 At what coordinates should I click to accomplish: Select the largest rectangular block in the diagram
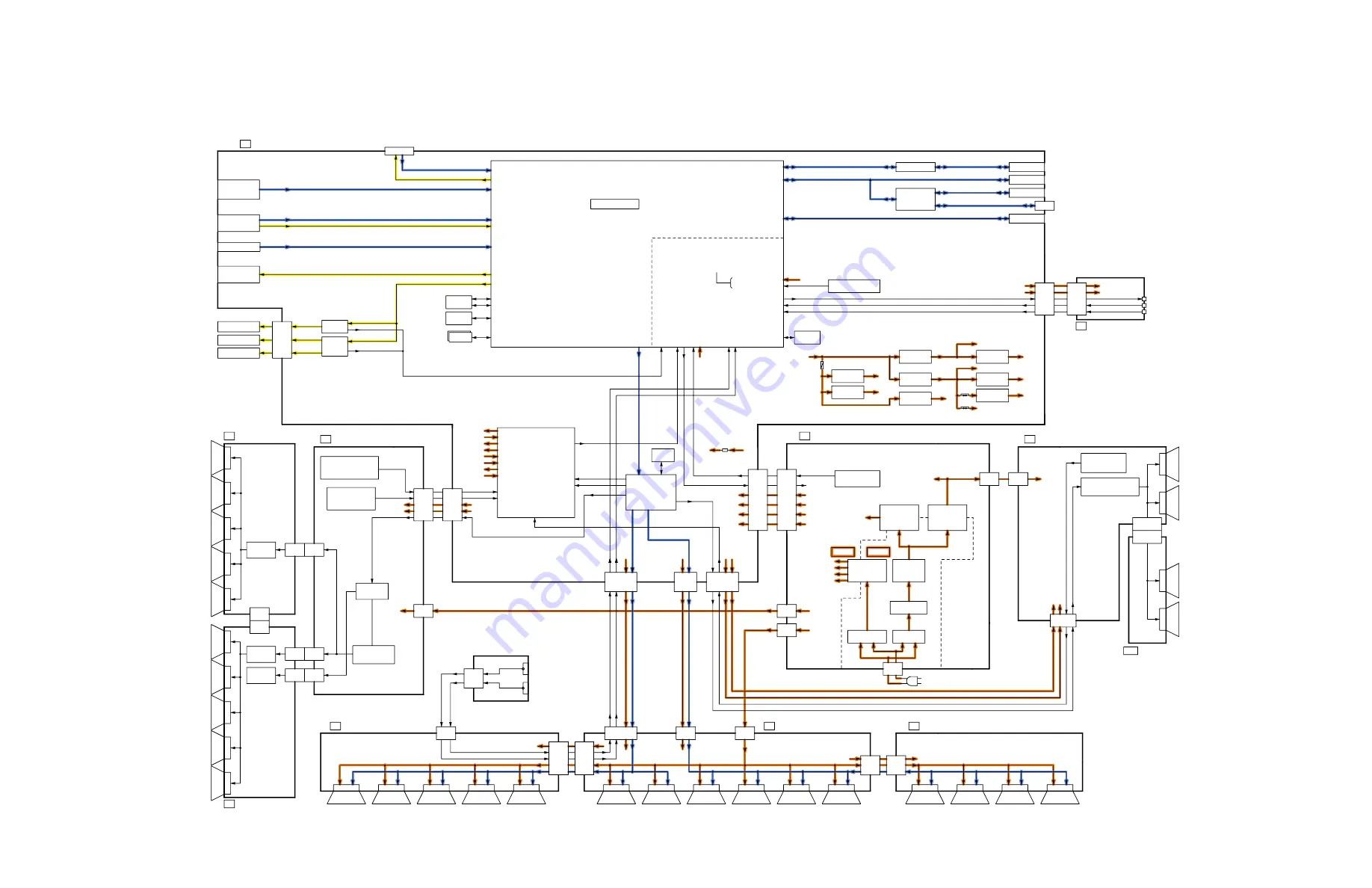(x=637, y=253)
